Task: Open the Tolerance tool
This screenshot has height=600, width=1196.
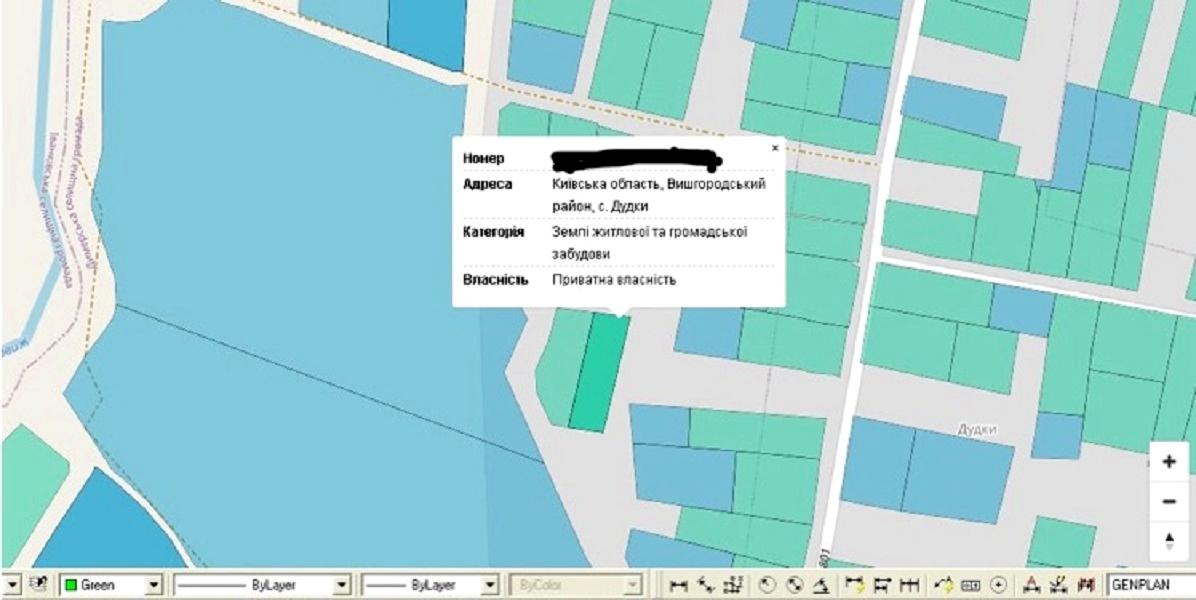Action: 970,585
